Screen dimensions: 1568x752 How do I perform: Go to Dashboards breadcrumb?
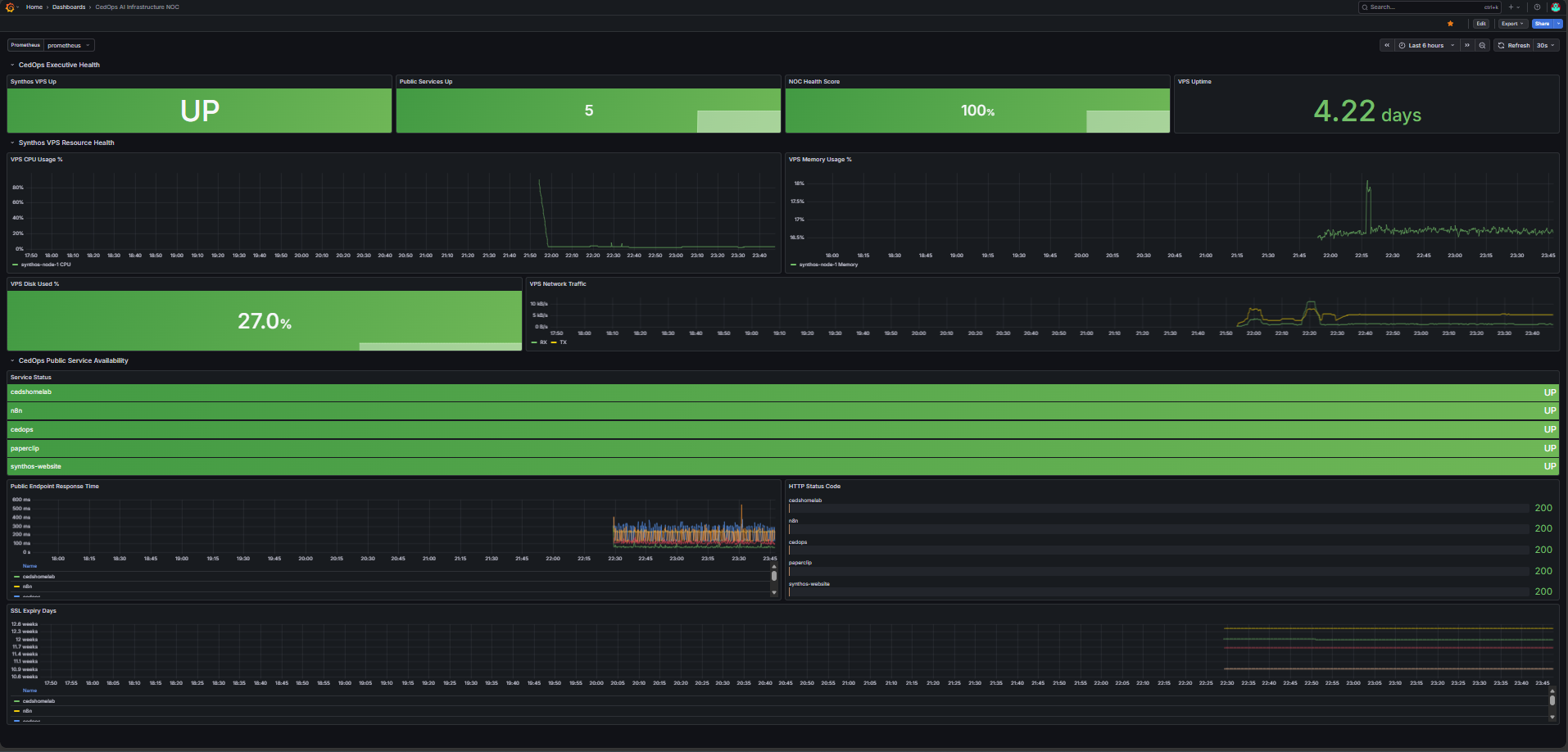tap(69, 7)
